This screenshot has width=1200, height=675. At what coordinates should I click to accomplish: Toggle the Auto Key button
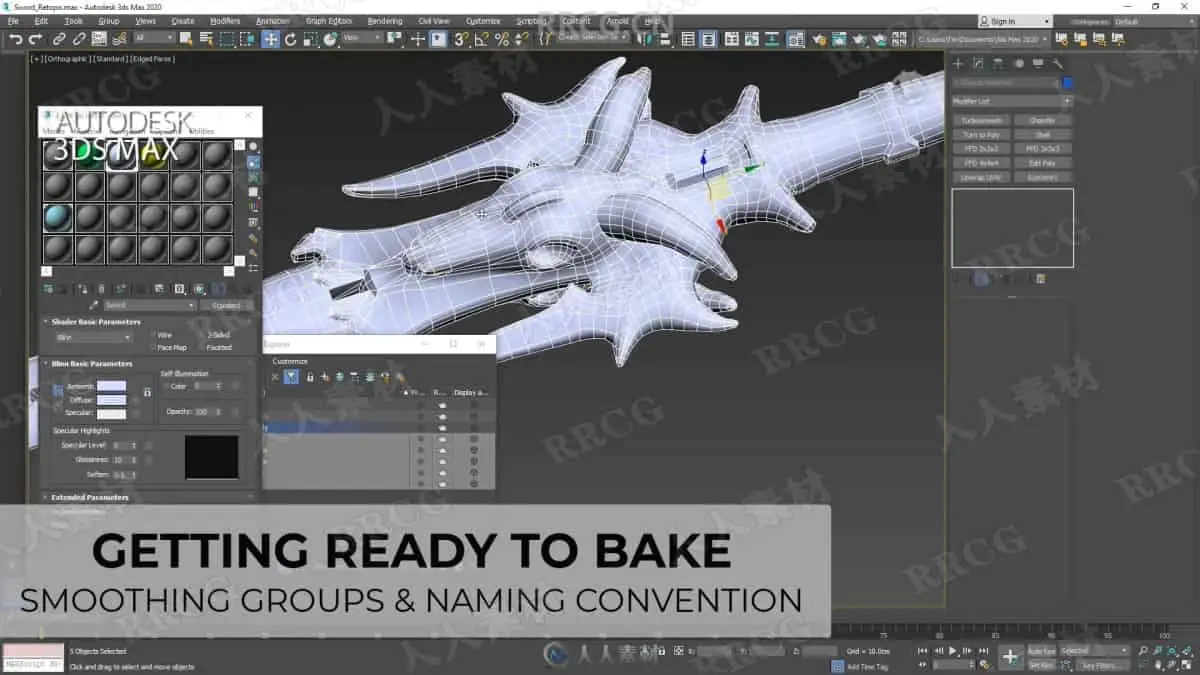(x=1042, y=651)
